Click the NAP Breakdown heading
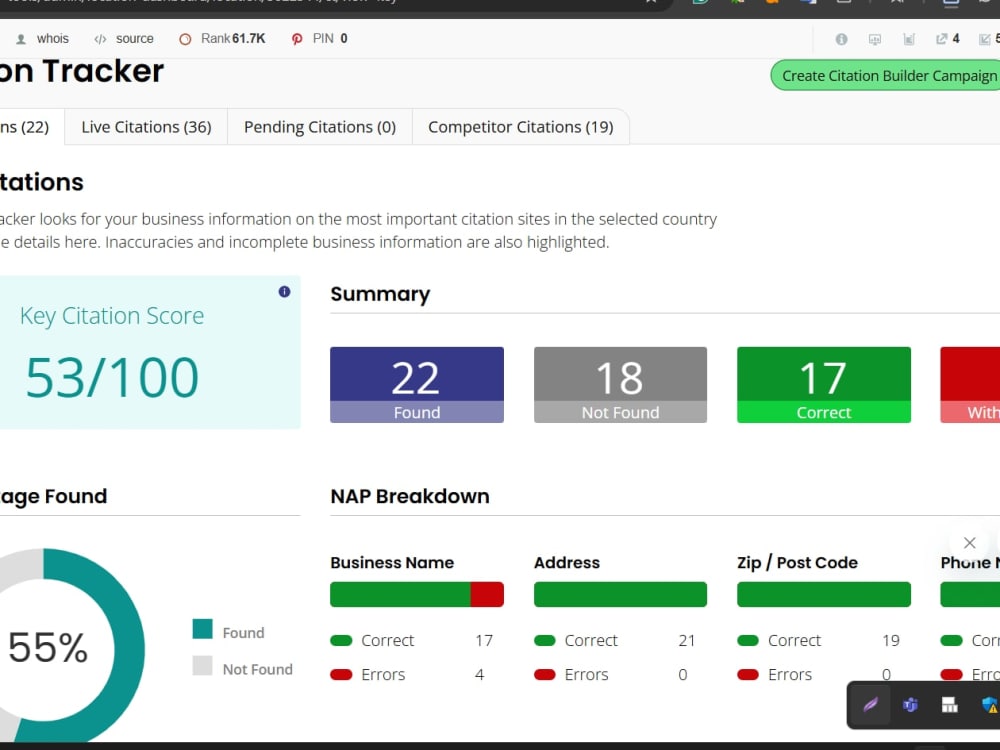Screen dimensions: 1000x750 pos(409,496)
